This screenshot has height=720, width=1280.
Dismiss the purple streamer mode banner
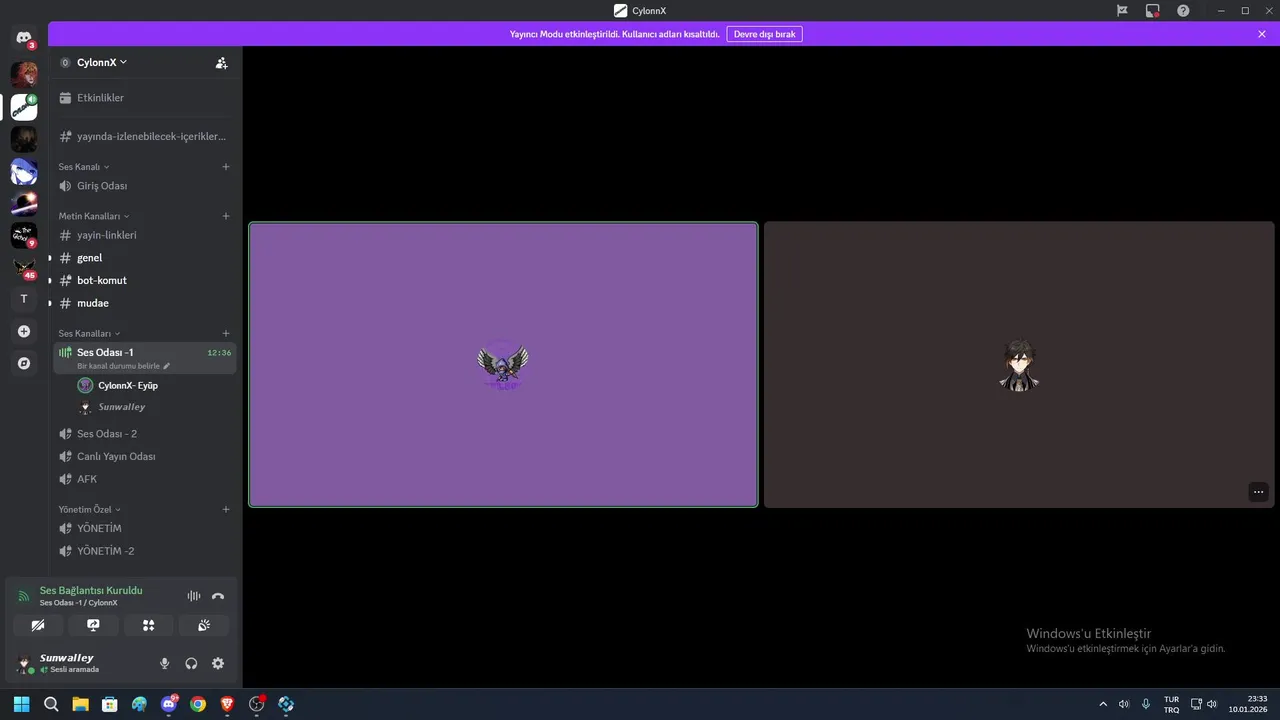1262,34
